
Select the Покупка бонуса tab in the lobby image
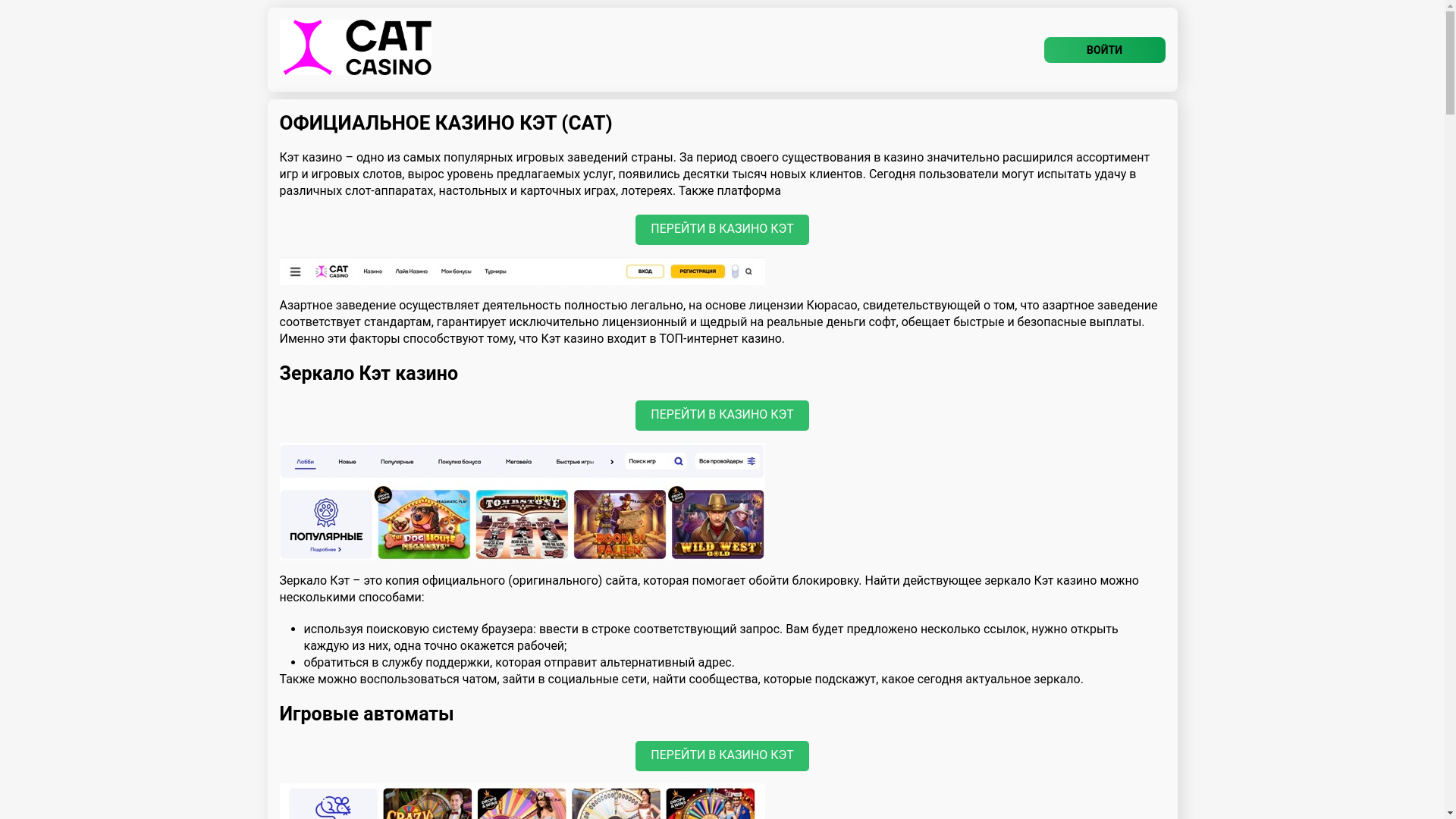(460, 462)
